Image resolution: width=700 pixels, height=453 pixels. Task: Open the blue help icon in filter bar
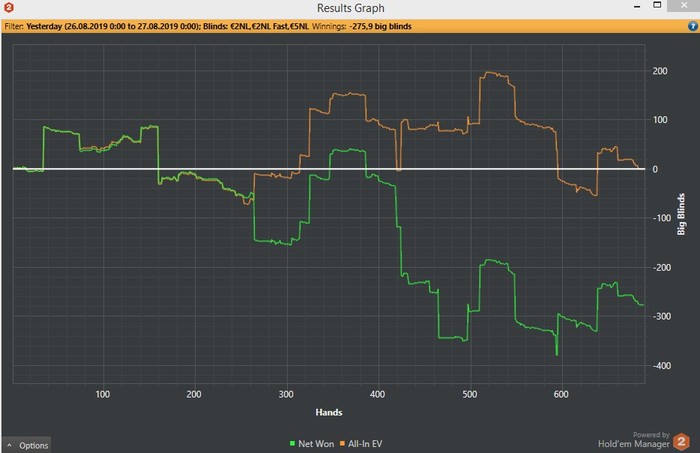coord(692,26)
